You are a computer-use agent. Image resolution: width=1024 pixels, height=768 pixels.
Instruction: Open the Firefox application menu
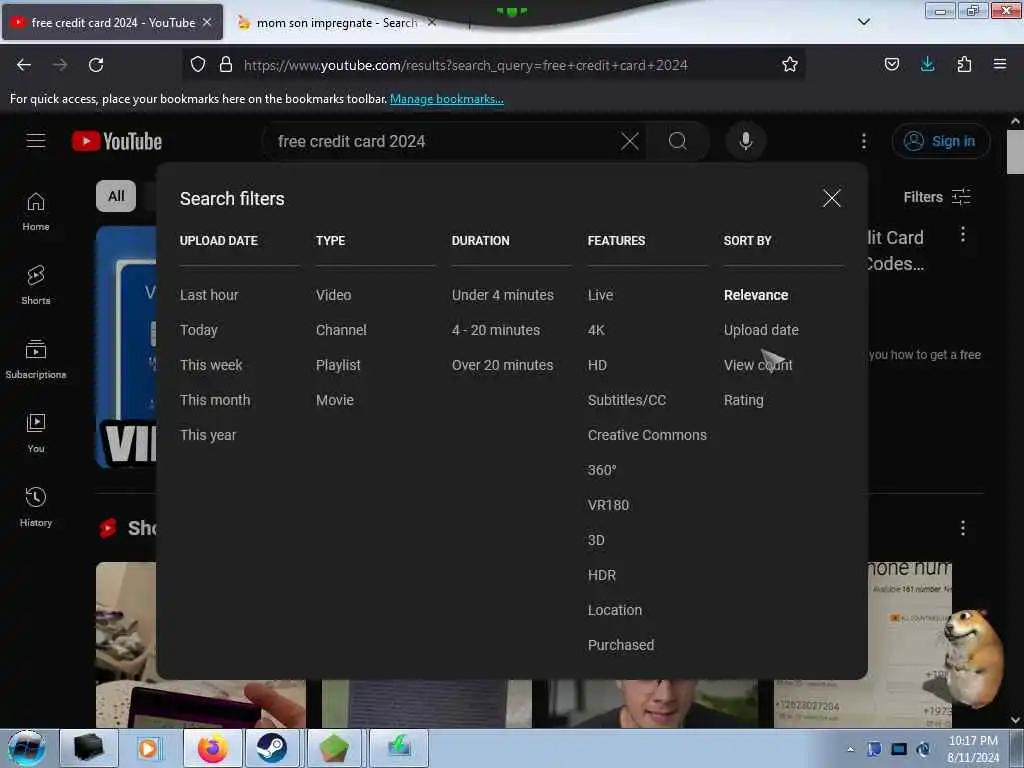999,64
